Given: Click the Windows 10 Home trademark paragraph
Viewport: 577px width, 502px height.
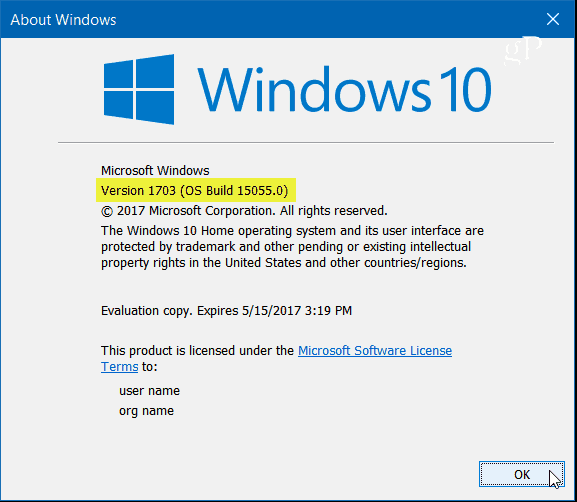Looking at the screenshot, I should click(x=292, y=247).
